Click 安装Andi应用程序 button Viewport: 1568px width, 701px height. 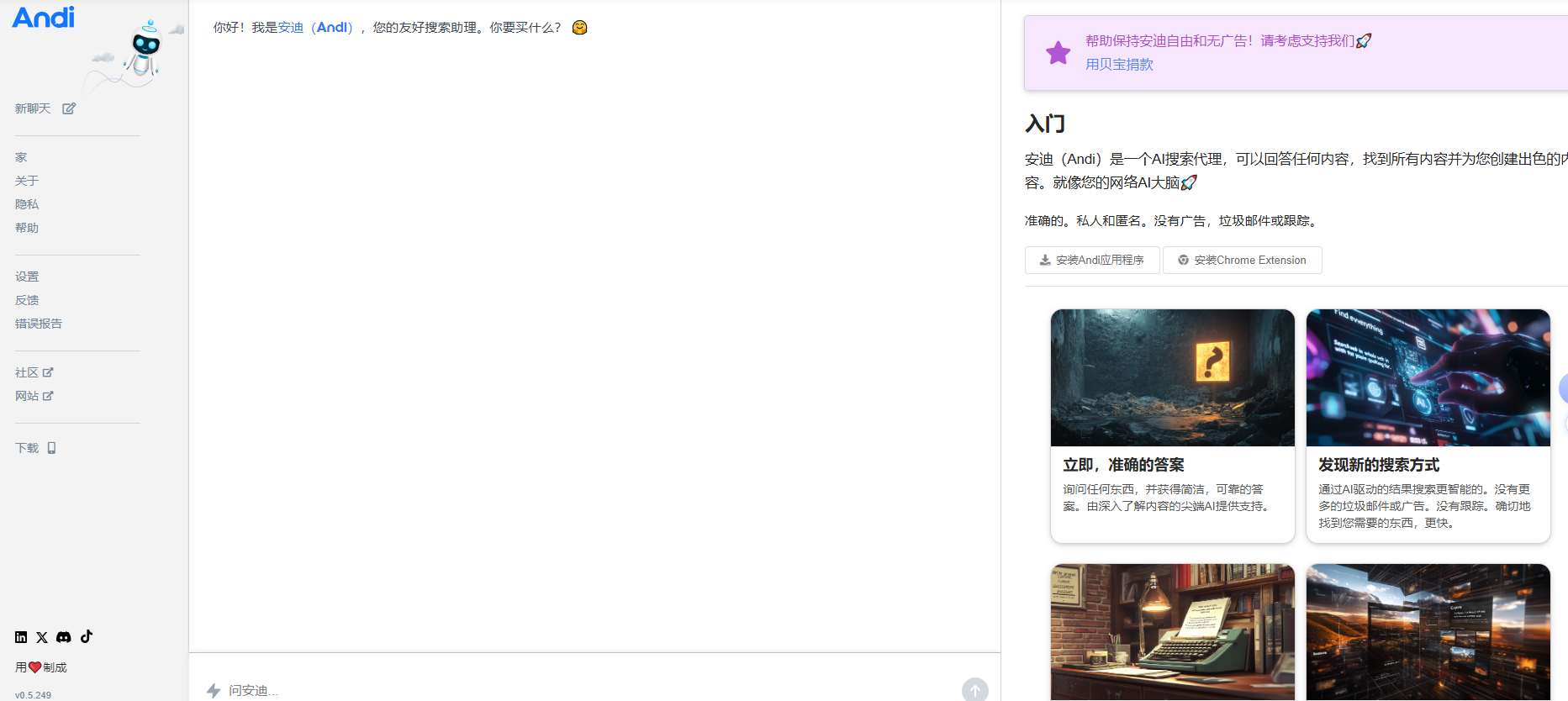click(x=1092, y=260)
